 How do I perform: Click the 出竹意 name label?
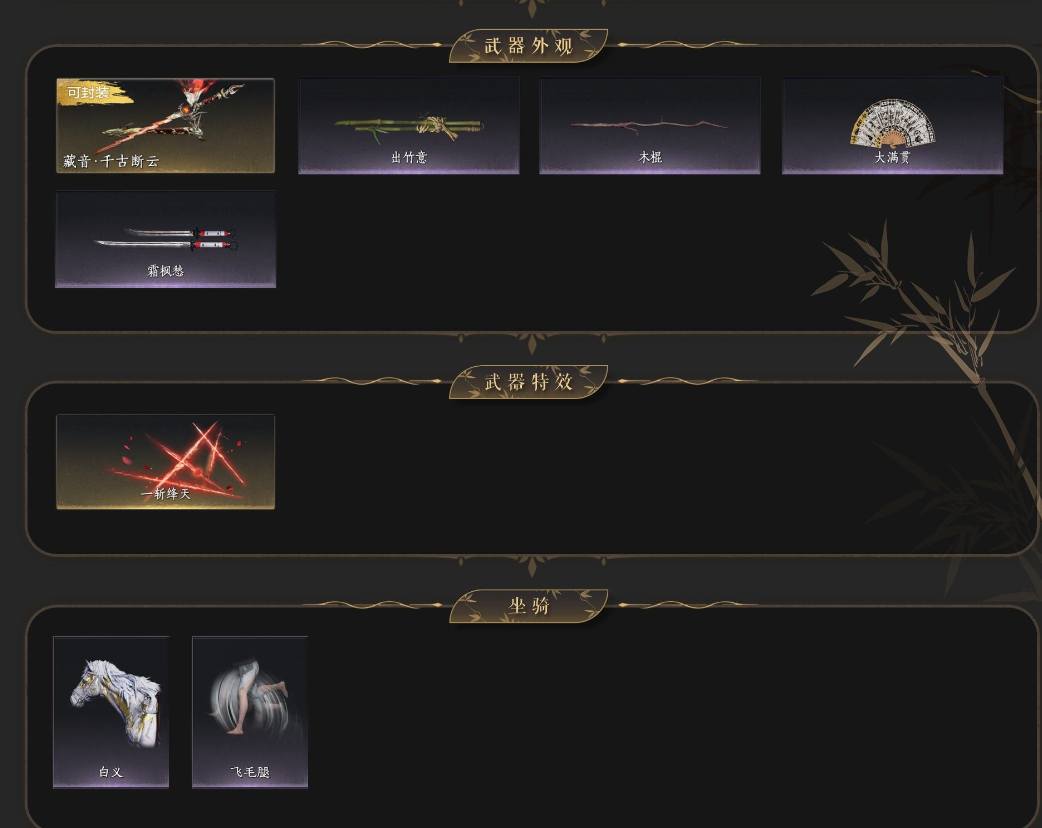coord(409,157)
